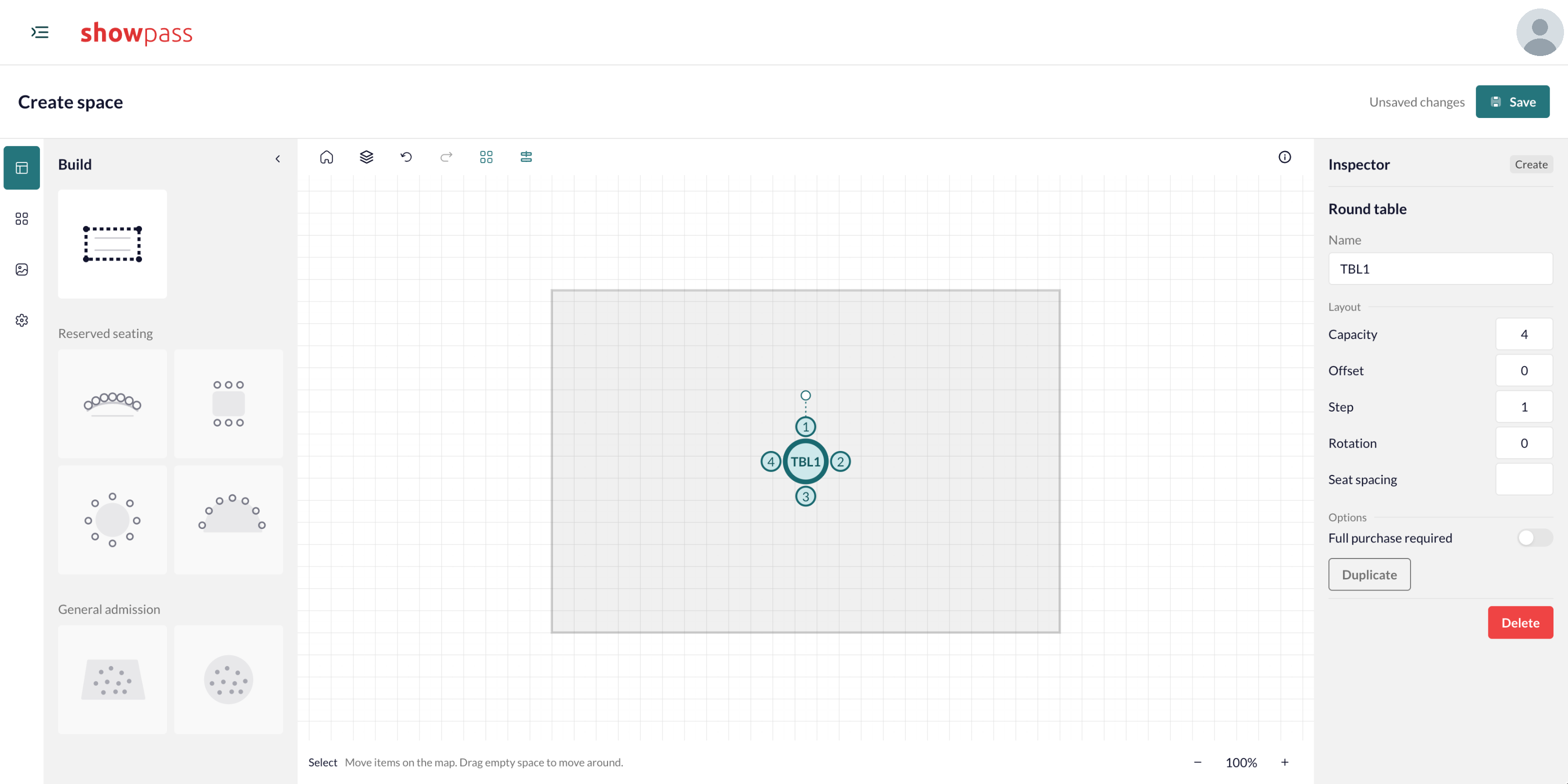Redo the last change
The height and width of the screenshot is (784, 1568).
pos(446,157)
